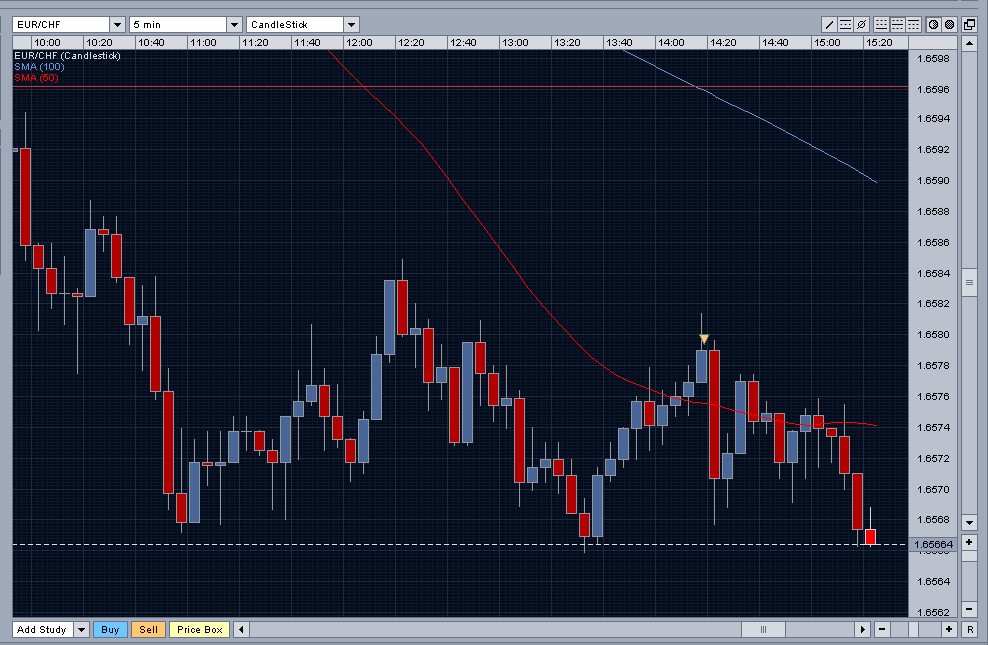Click the 1.6562 price axis label
The height and width of the screenshot is (645, 988).
(x=933, y=612)
